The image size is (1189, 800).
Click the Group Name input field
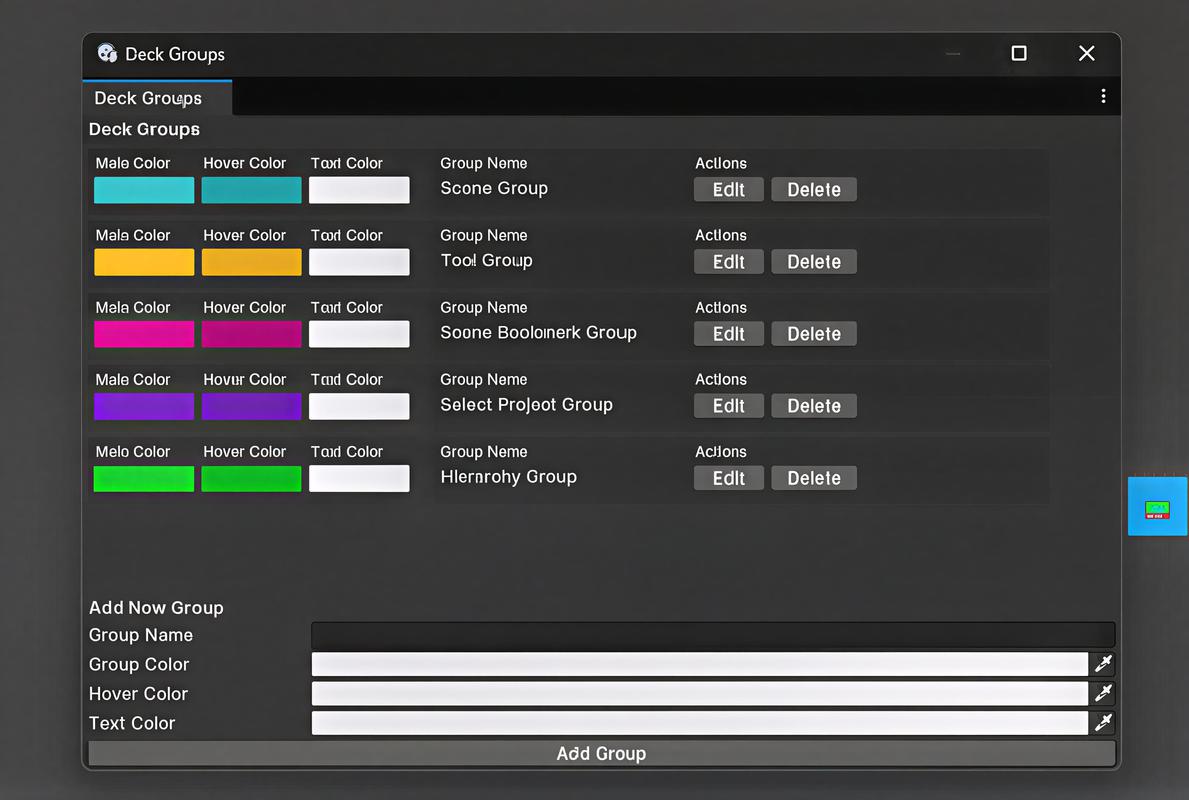[x=712, y=634]
